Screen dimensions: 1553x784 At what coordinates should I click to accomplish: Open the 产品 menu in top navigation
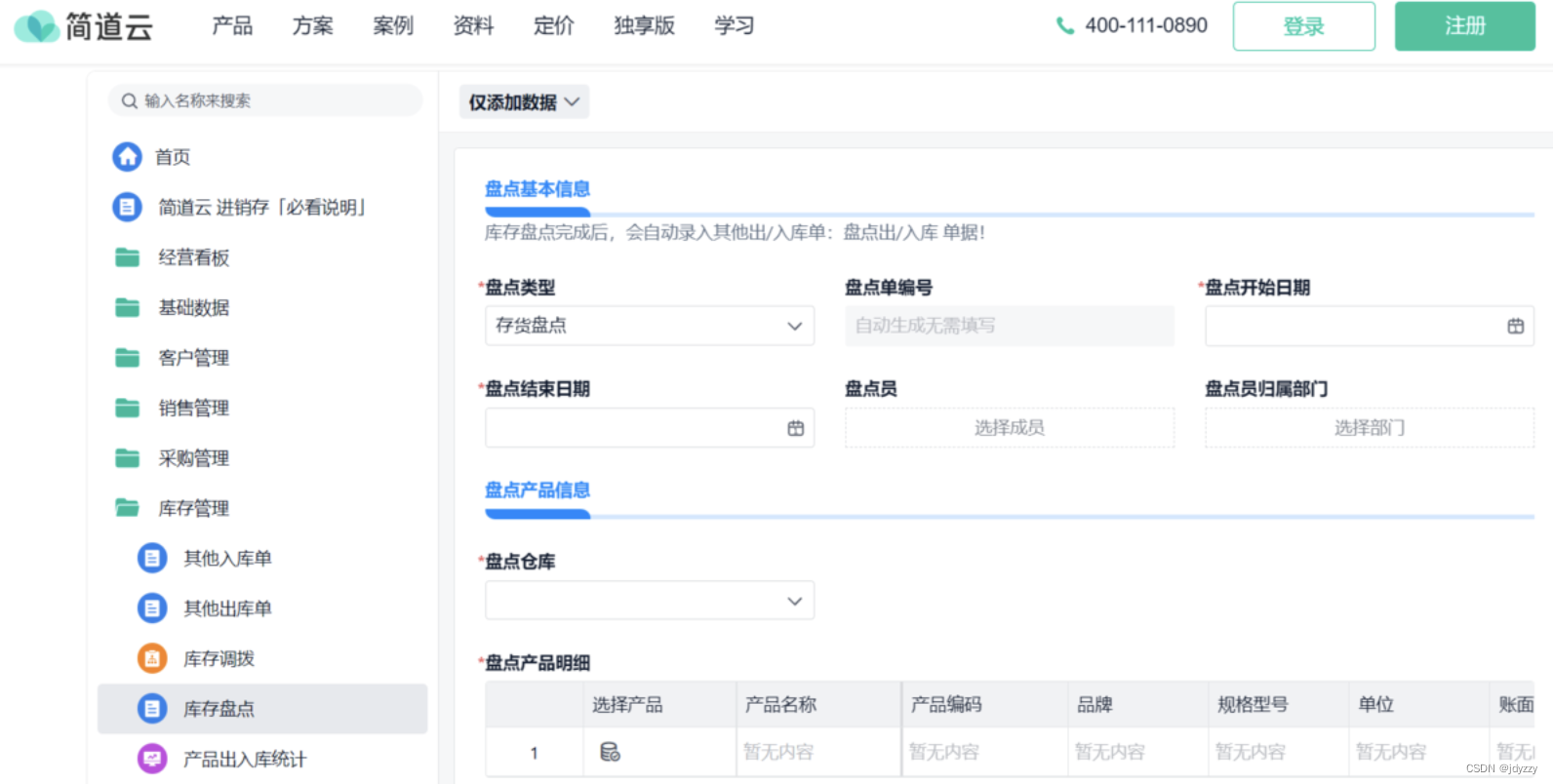point(232,26)
